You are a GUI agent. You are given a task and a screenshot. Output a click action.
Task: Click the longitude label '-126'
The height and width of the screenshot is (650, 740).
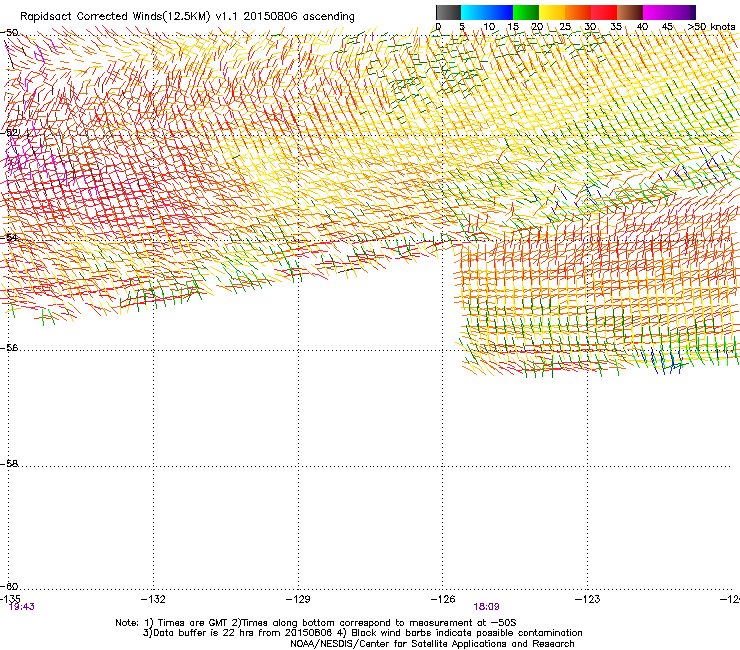pyautogui.click(x=443, y=599)
